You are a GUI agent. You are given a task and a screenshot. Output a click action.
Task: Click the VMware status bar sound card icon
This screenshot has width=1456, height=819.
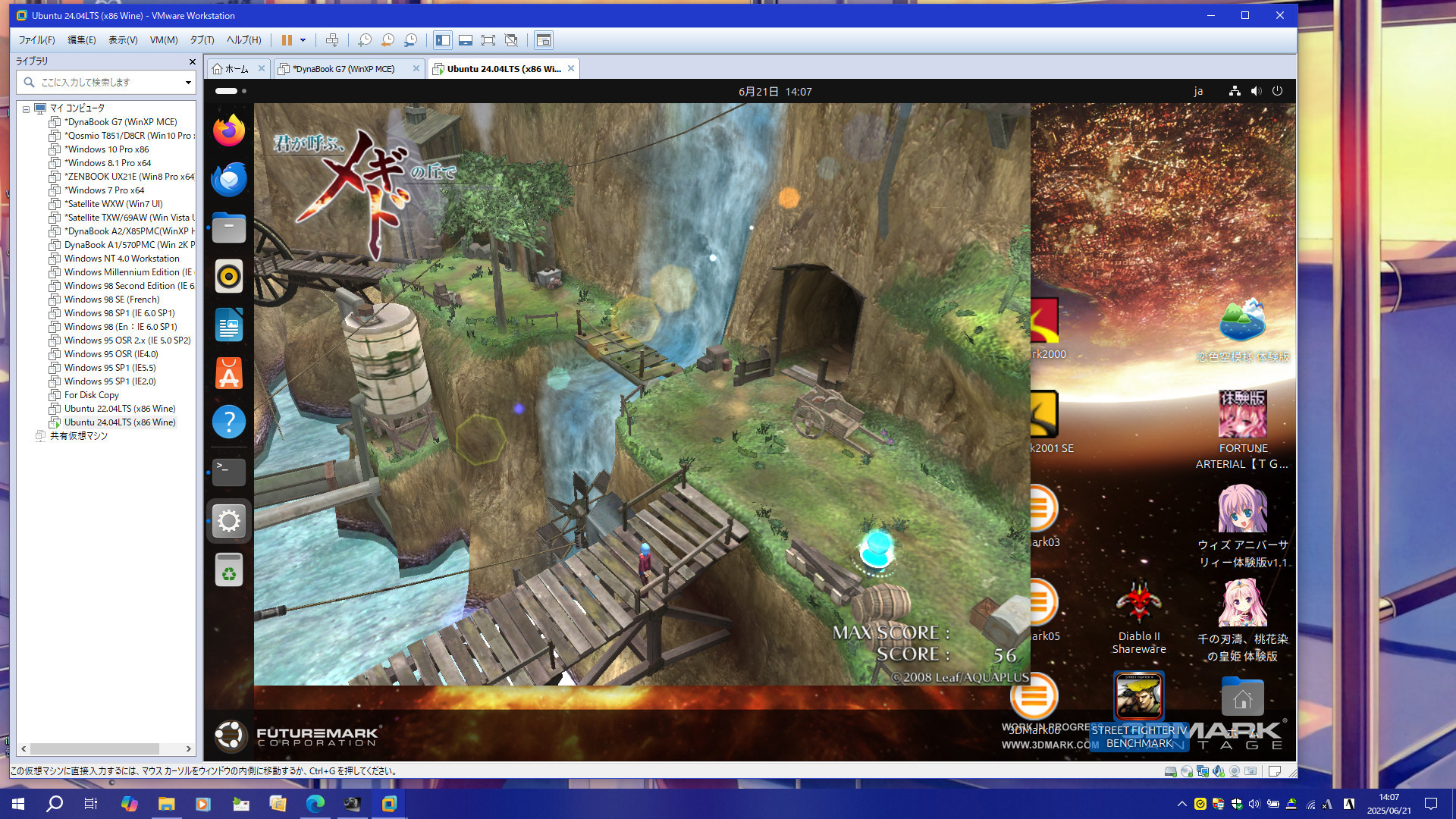[x=1219, y=771]
